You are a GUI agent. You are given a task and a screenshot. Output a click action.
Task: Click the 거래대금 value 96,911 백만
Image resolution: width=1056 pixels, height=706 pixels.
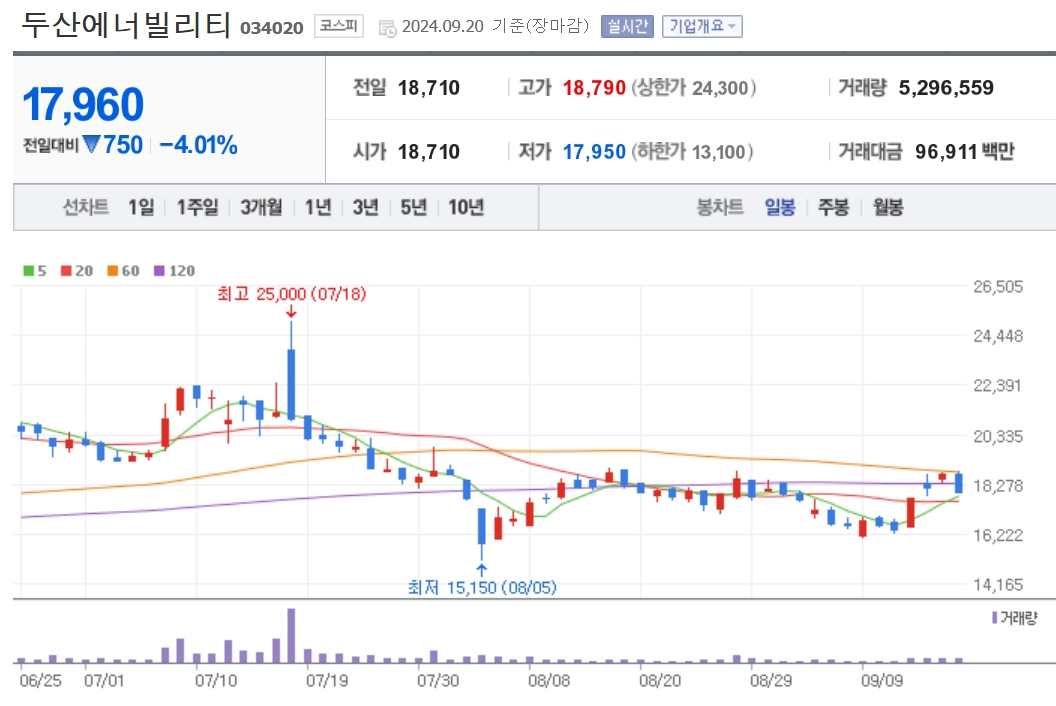tap(964, 152)
